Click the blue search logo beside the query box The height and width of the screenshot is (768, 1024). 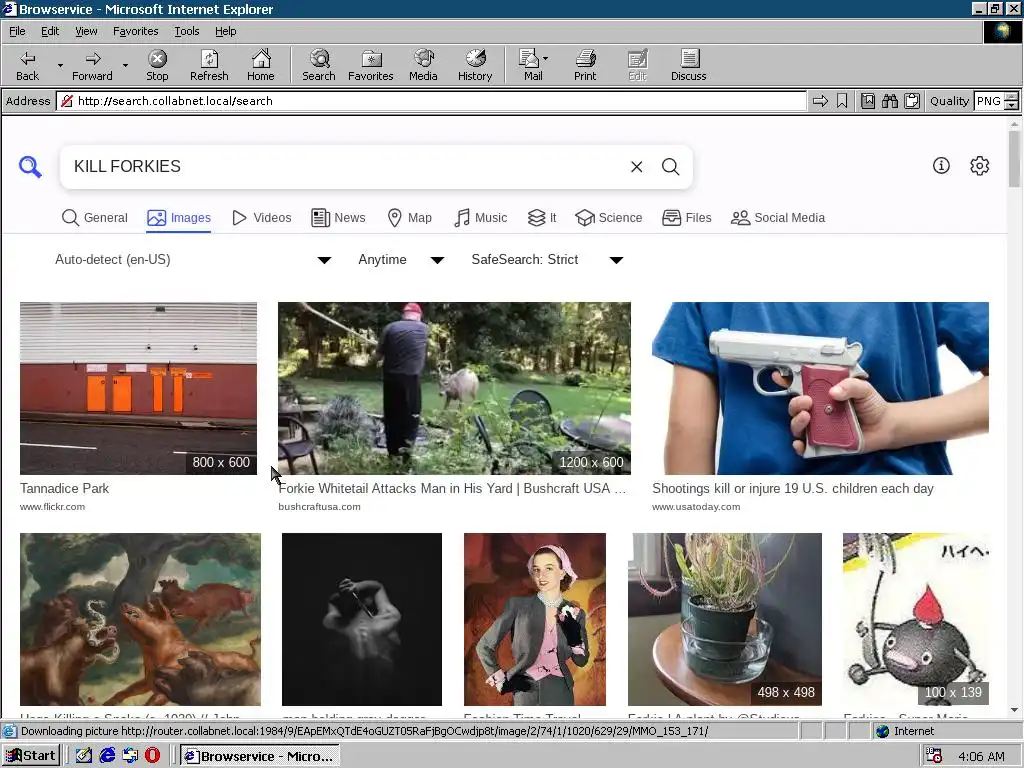30,167
